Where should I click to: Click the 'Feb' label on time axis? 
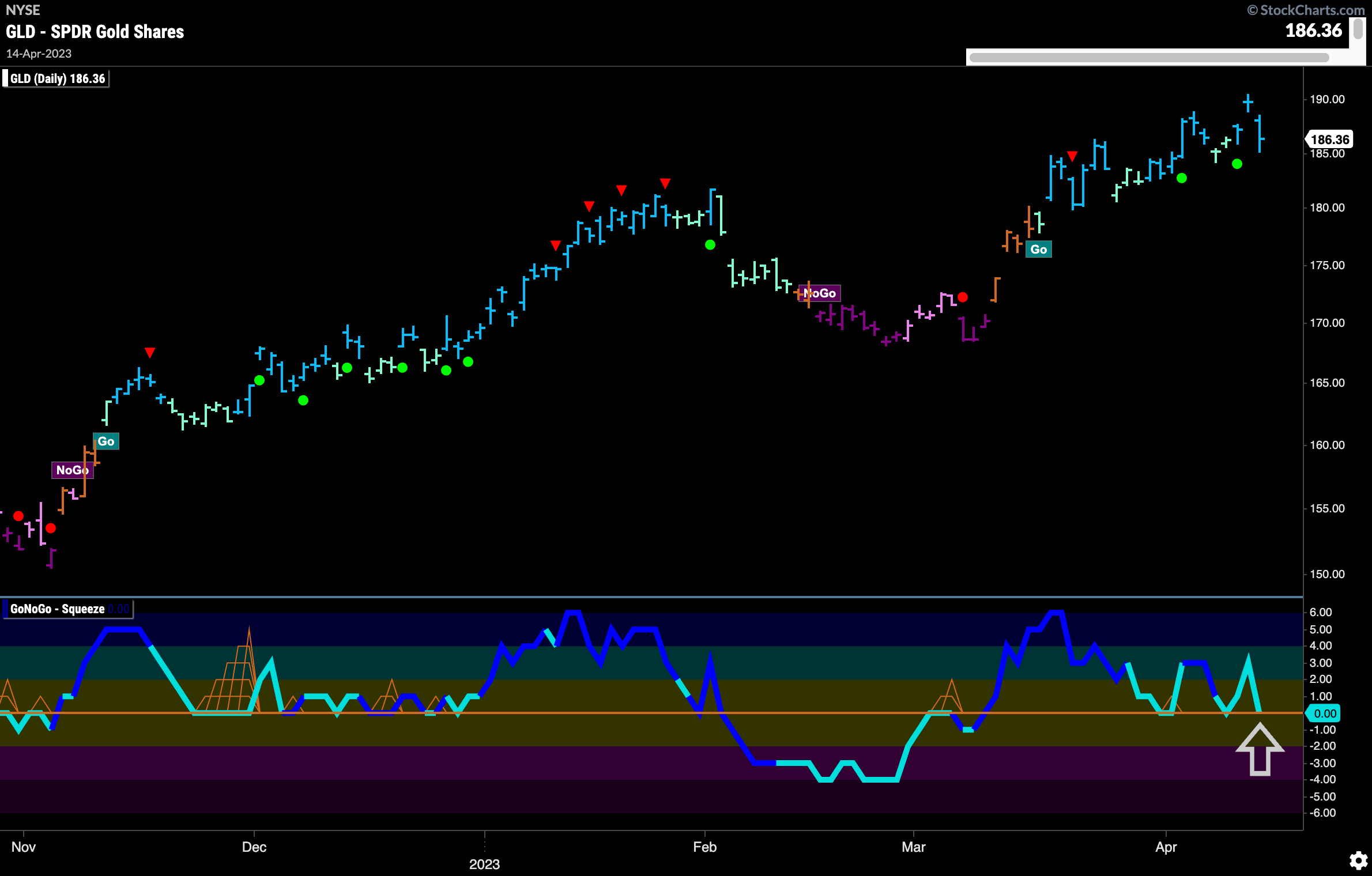704,847
